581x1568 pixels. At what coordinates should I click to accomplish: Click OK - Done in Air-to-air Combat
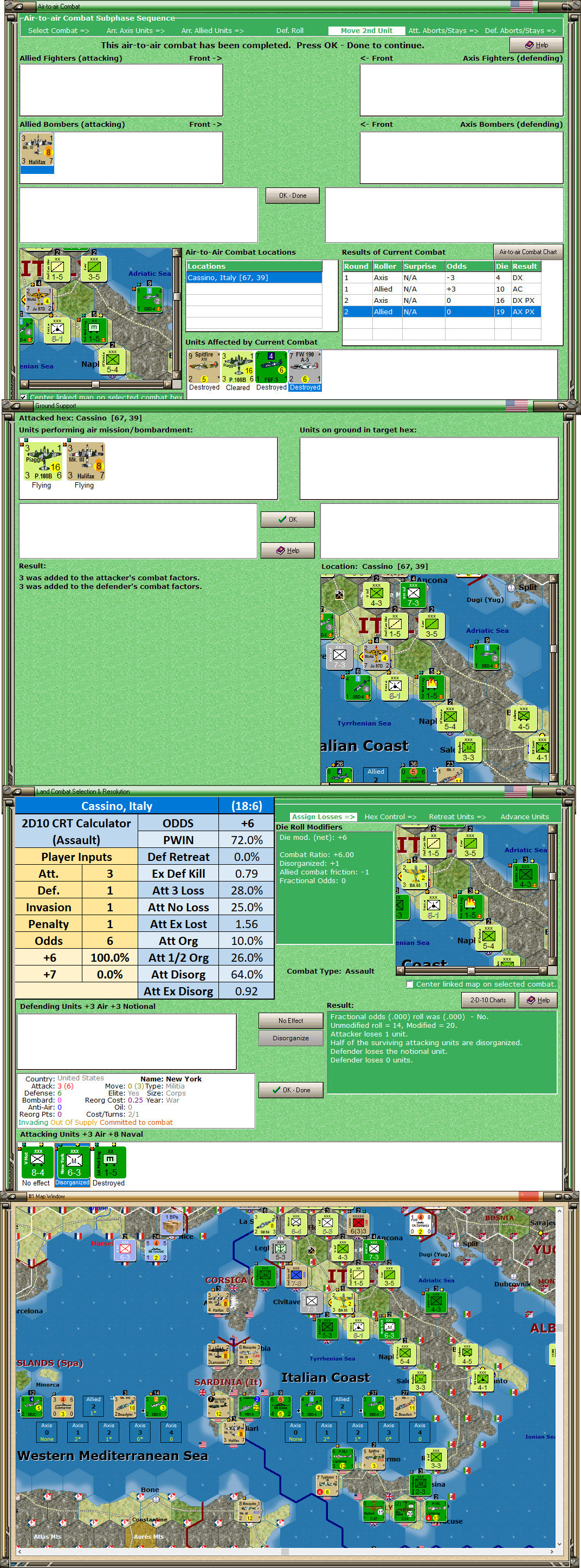(292, 196)
